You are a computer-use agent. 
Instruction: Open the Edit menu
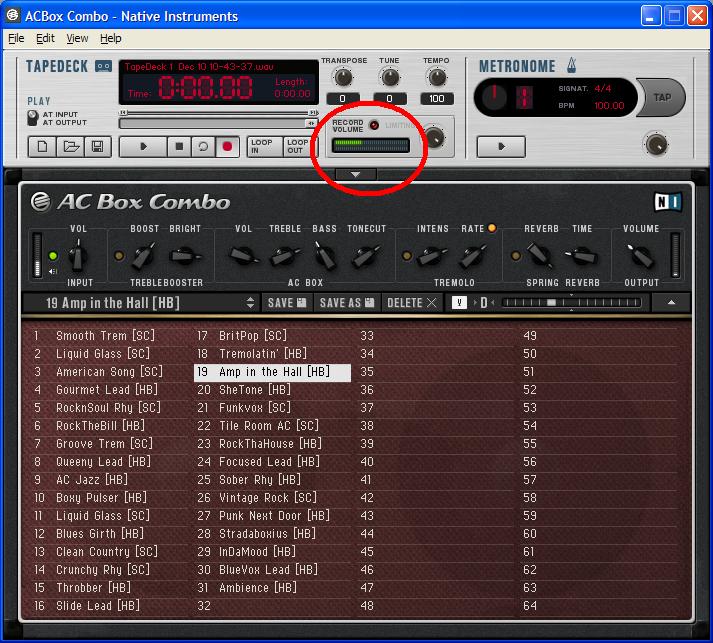pos(45,38)
